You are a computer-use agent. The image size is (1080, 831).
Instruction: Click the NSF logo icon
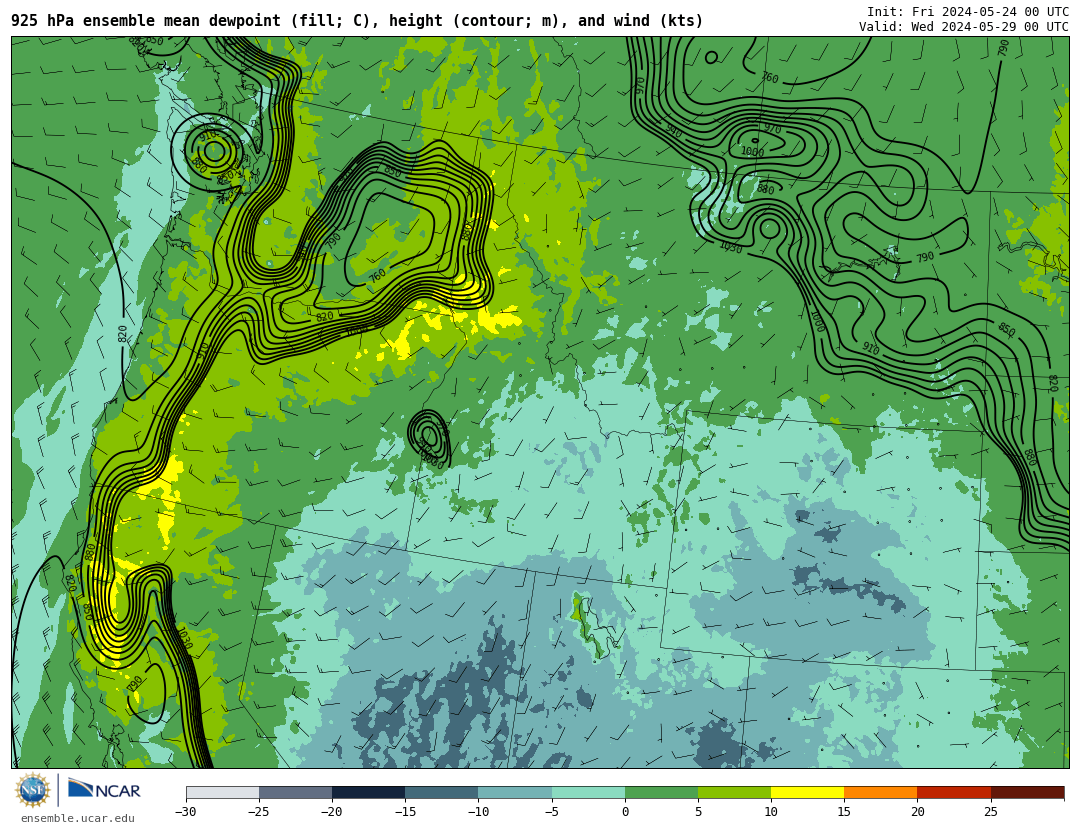click(x=33, y=790)
